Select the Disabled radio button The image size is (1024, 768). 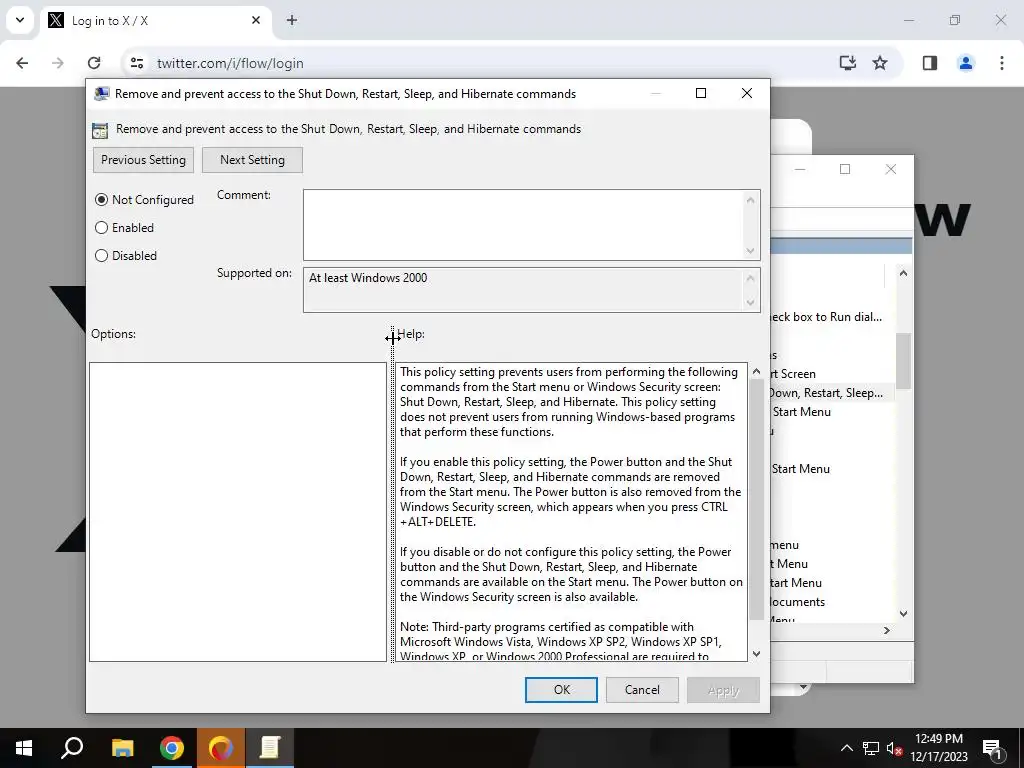pos(125,256)
